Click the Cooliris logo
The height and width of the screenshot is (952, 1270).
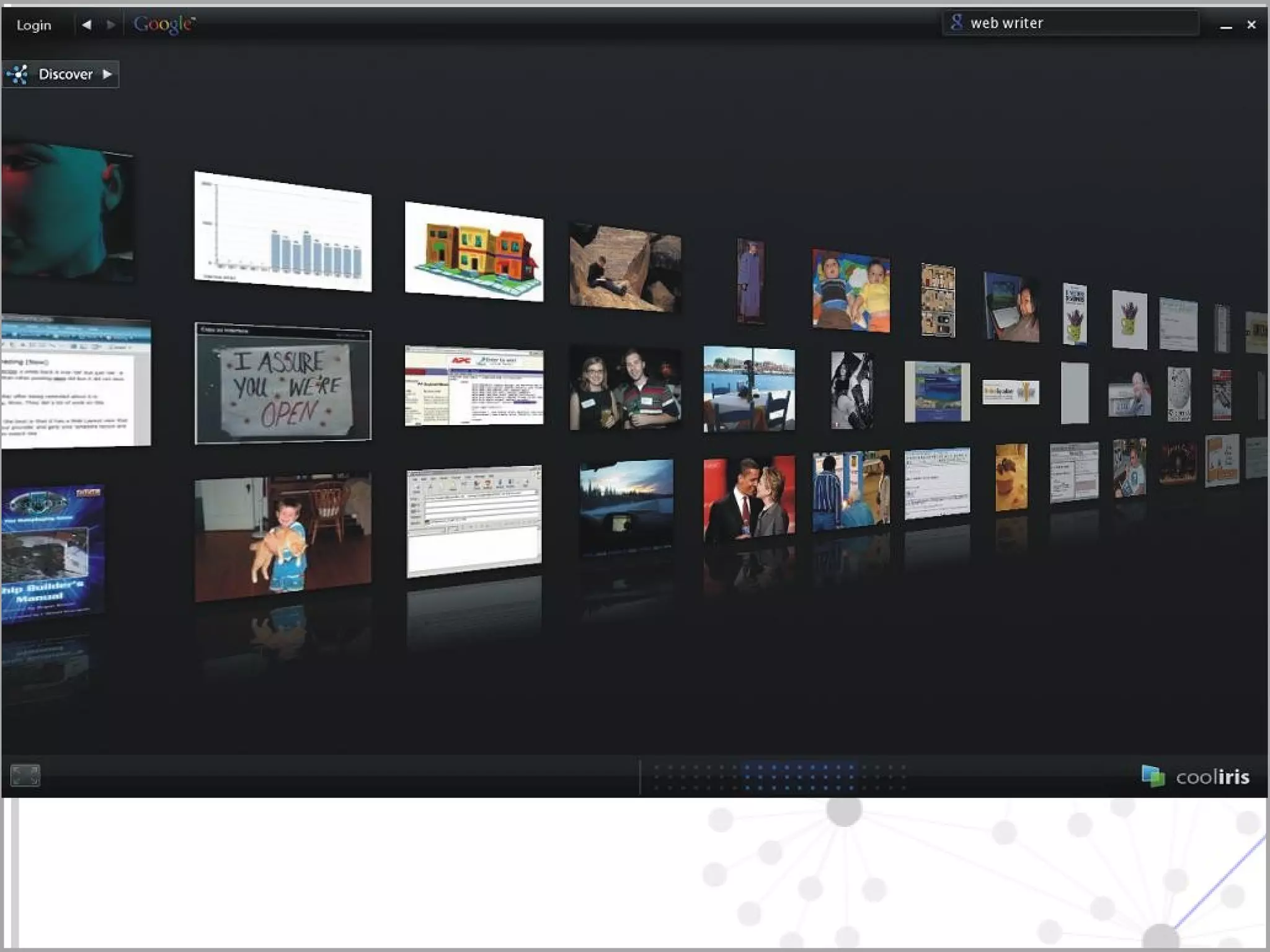click(1195, 776)
